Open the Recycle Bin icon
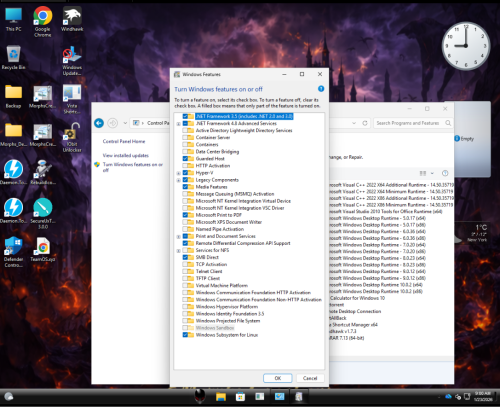The image size is (500, 407). (13, 57)
